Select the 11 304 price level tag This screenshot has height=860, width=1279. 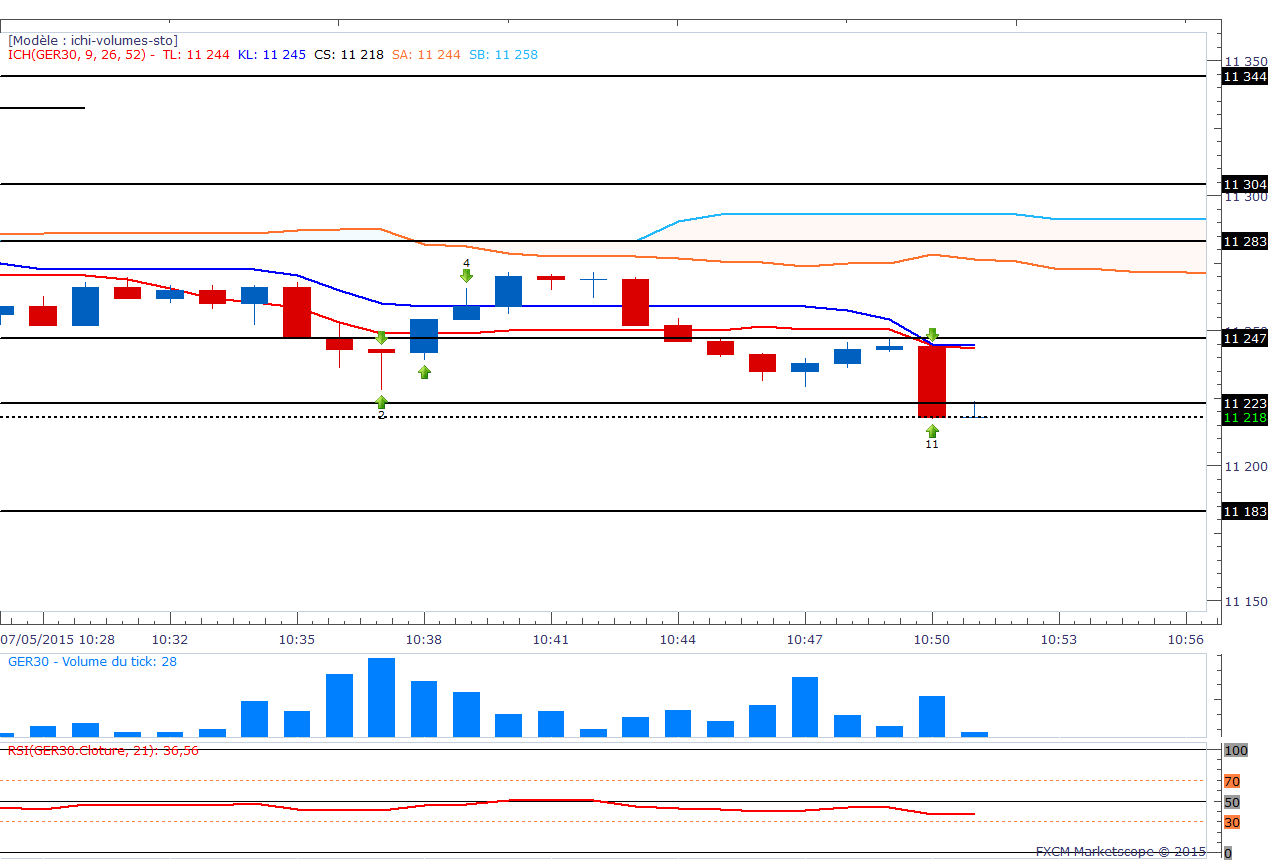[1245, 184]
